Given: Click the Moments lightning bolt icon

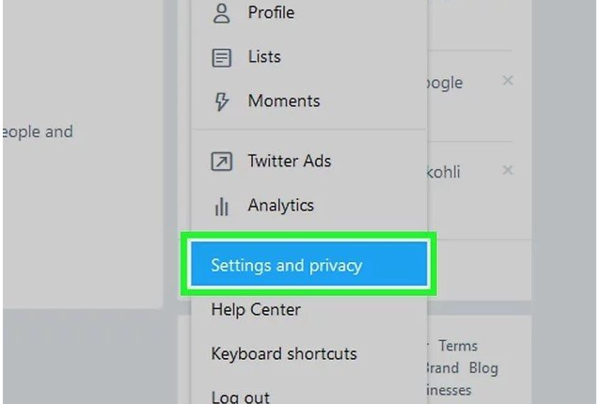Looking at the screenshot, I should [x=222, y=101].
